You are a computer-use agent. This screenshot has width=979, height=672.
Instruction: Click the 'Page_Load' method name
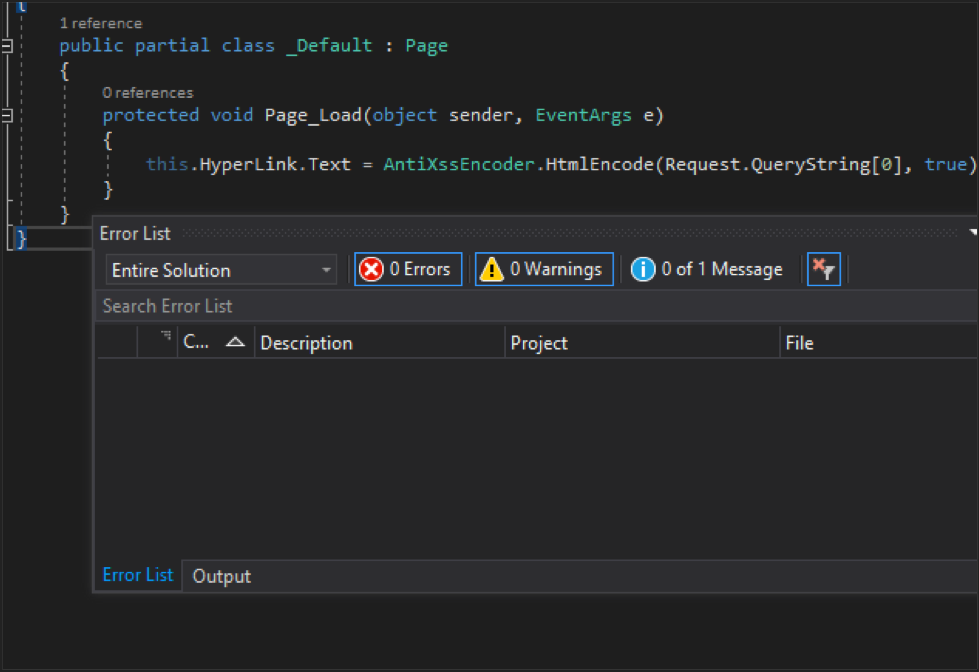313,115
